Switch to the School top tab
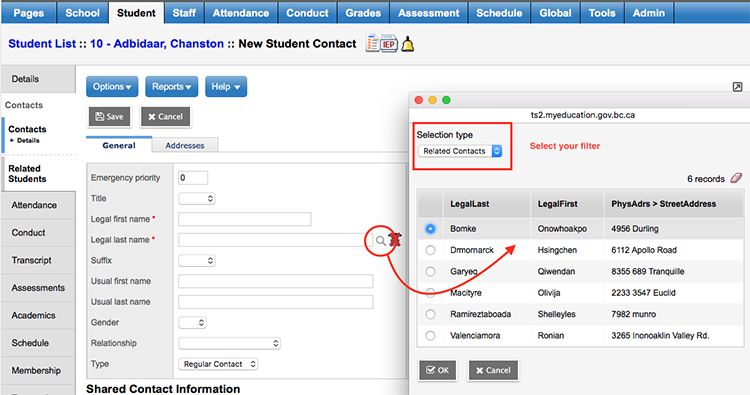The image size is (750, 395). click(x=82, y=13)
